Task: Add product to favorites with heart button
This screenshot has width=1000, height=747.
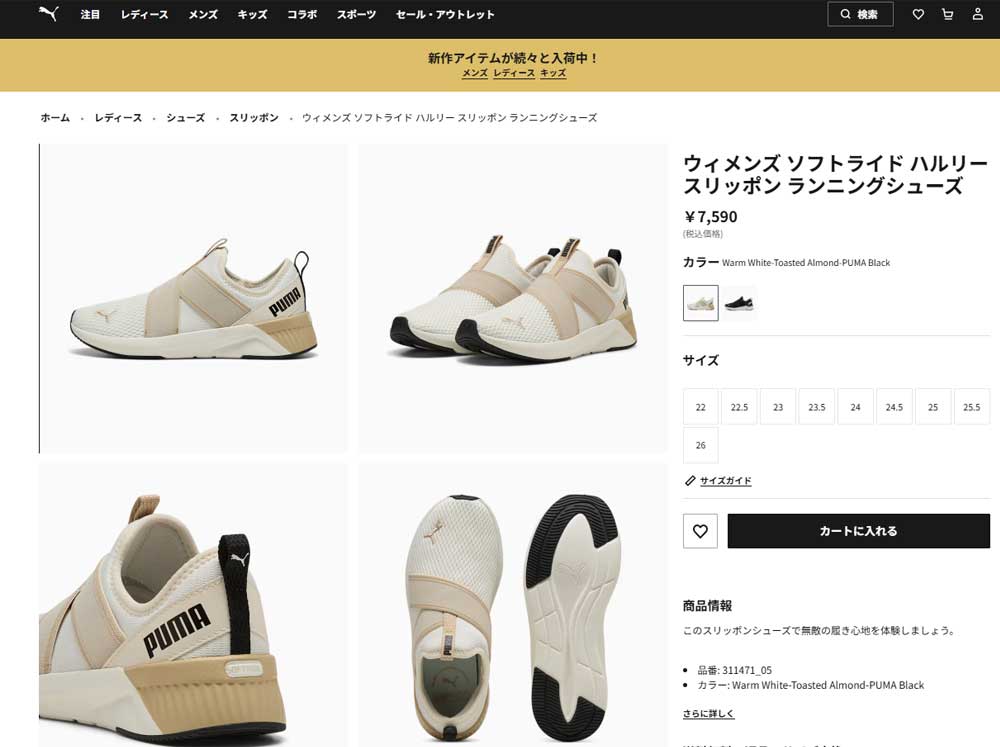Action: 700,531
